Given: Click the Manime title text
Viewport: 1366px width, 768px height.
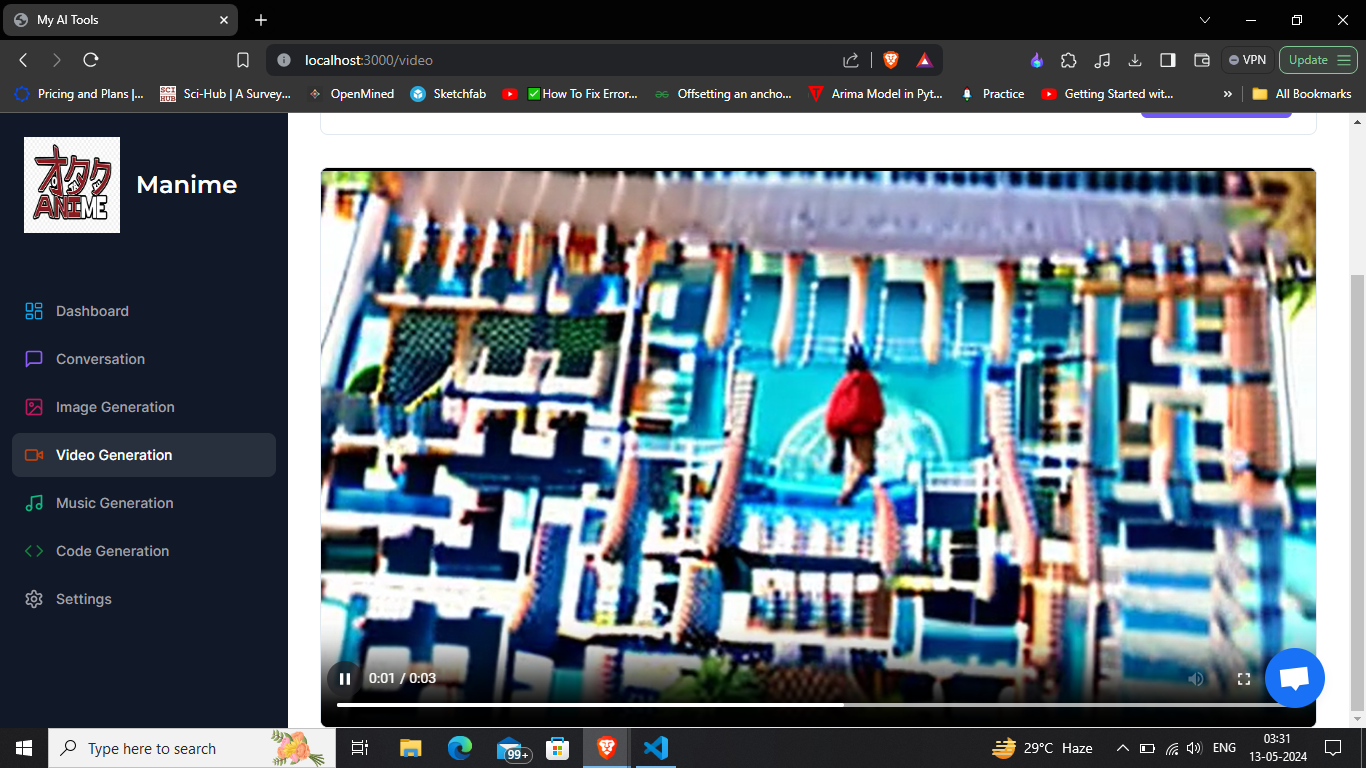Looking at the screenshot, I should [187, 185].
